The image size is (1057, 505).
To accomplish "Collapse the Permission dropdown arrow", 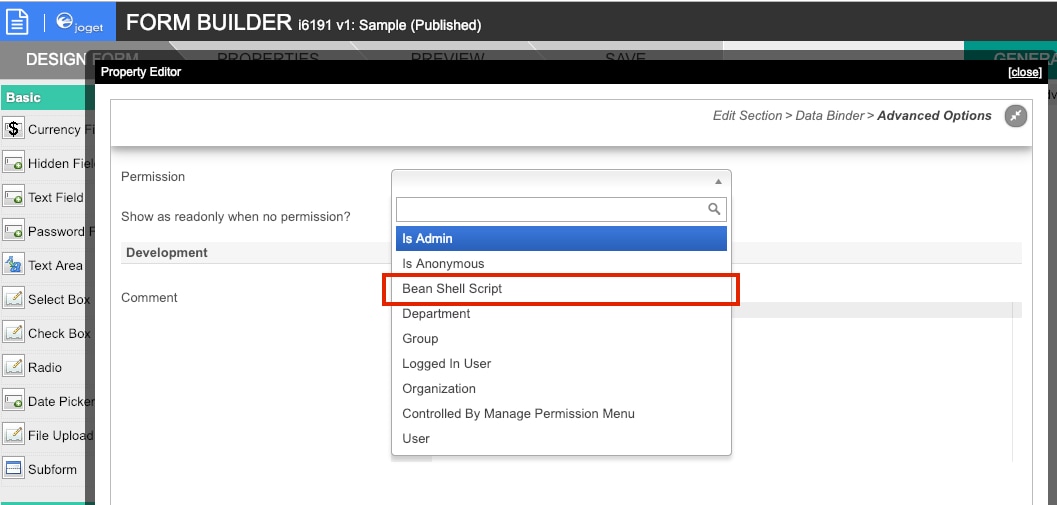I will (717, 182).
